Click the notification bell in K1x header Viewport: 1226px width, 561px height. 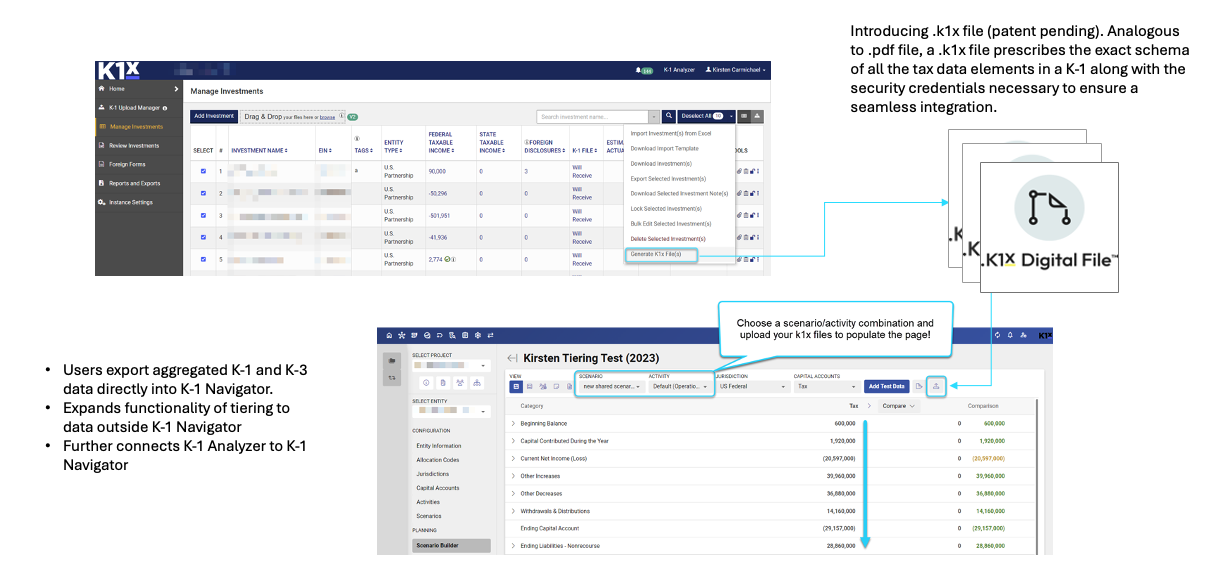click(639, 70)
